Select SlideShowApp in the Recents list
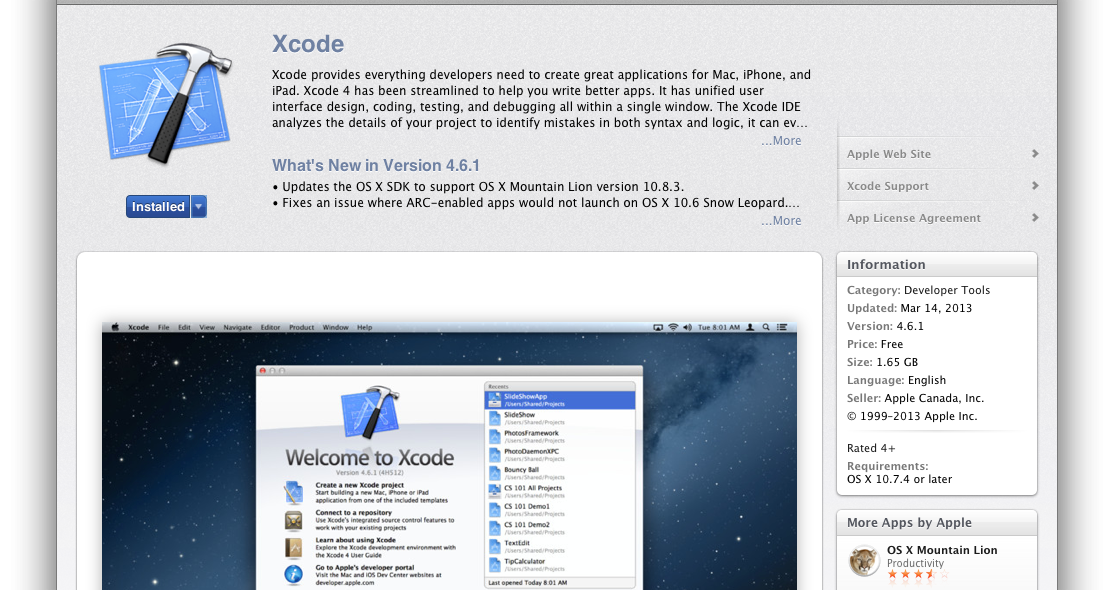The image size is (1114, 590). 560,399
